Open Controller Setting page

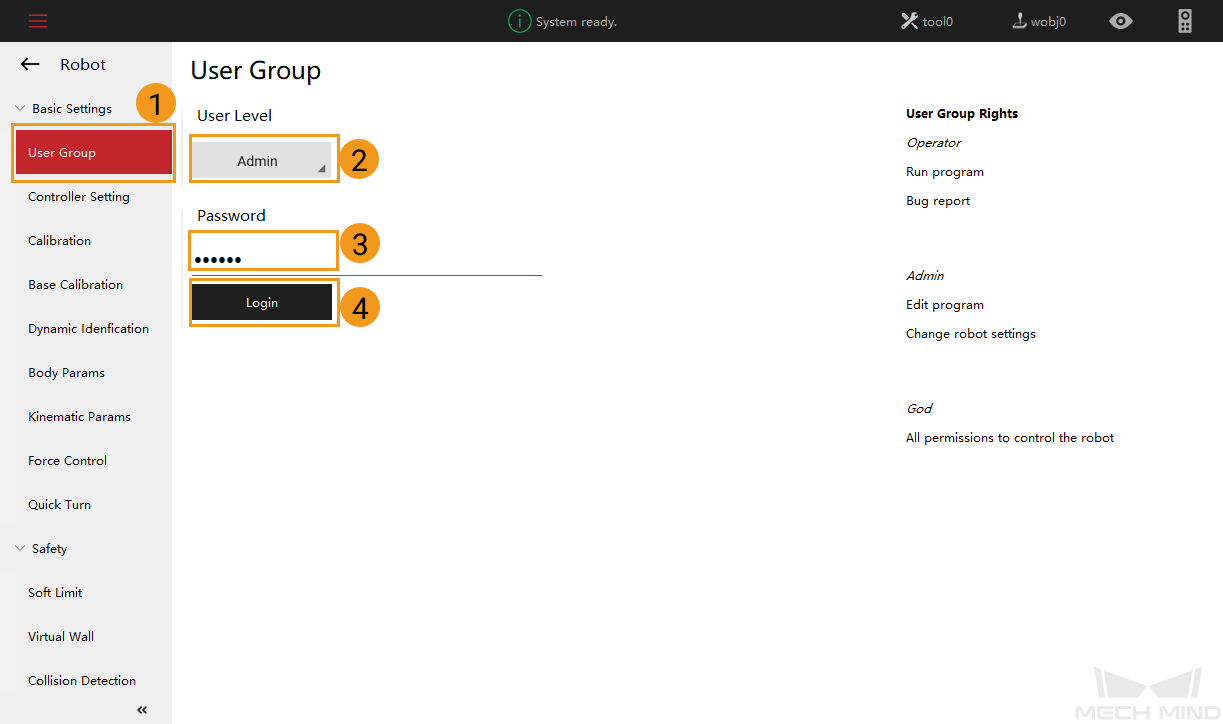click(x=79, y=197)
